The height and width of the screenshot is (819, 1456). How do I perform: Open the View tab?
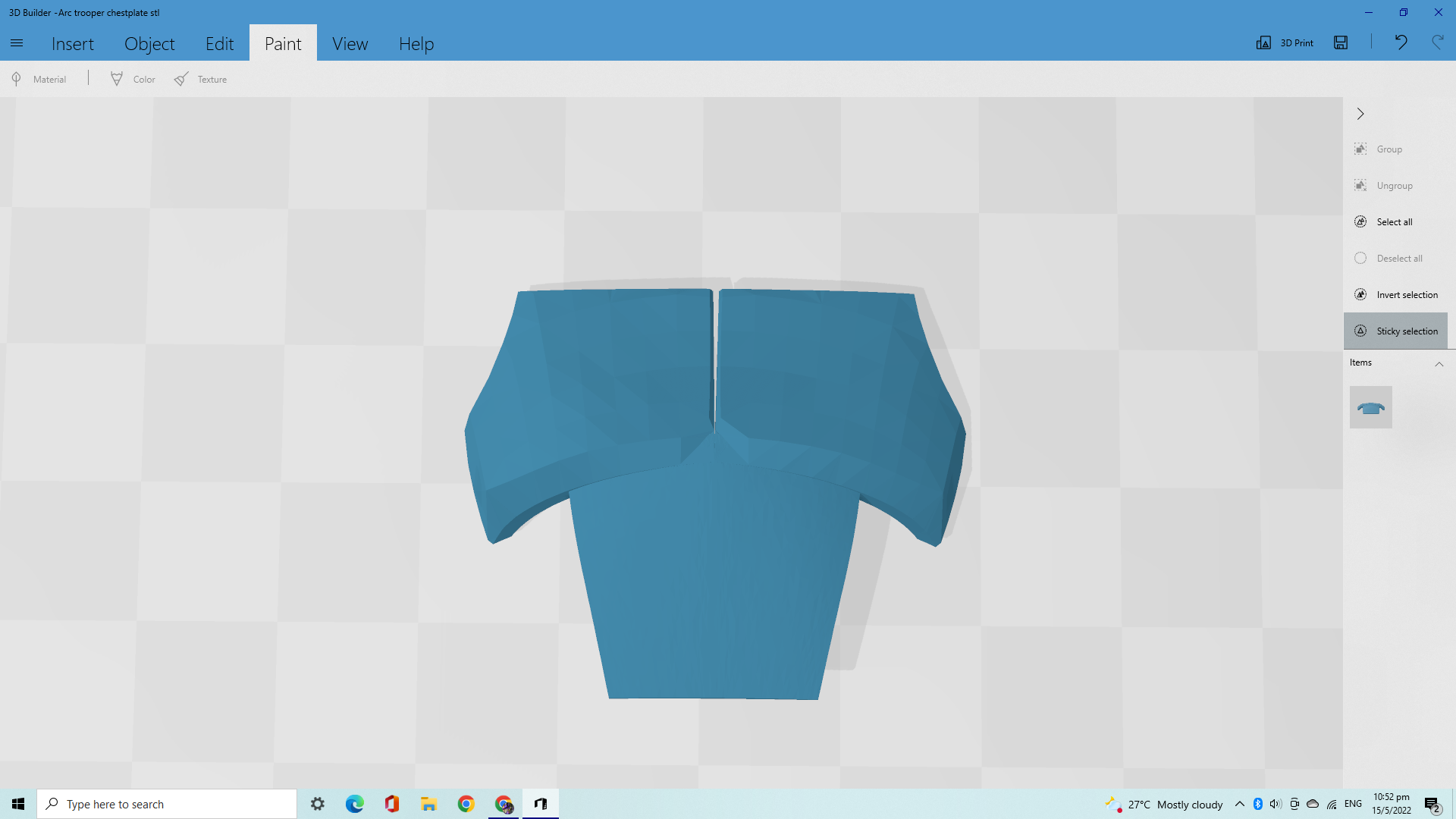pos(350,43)
